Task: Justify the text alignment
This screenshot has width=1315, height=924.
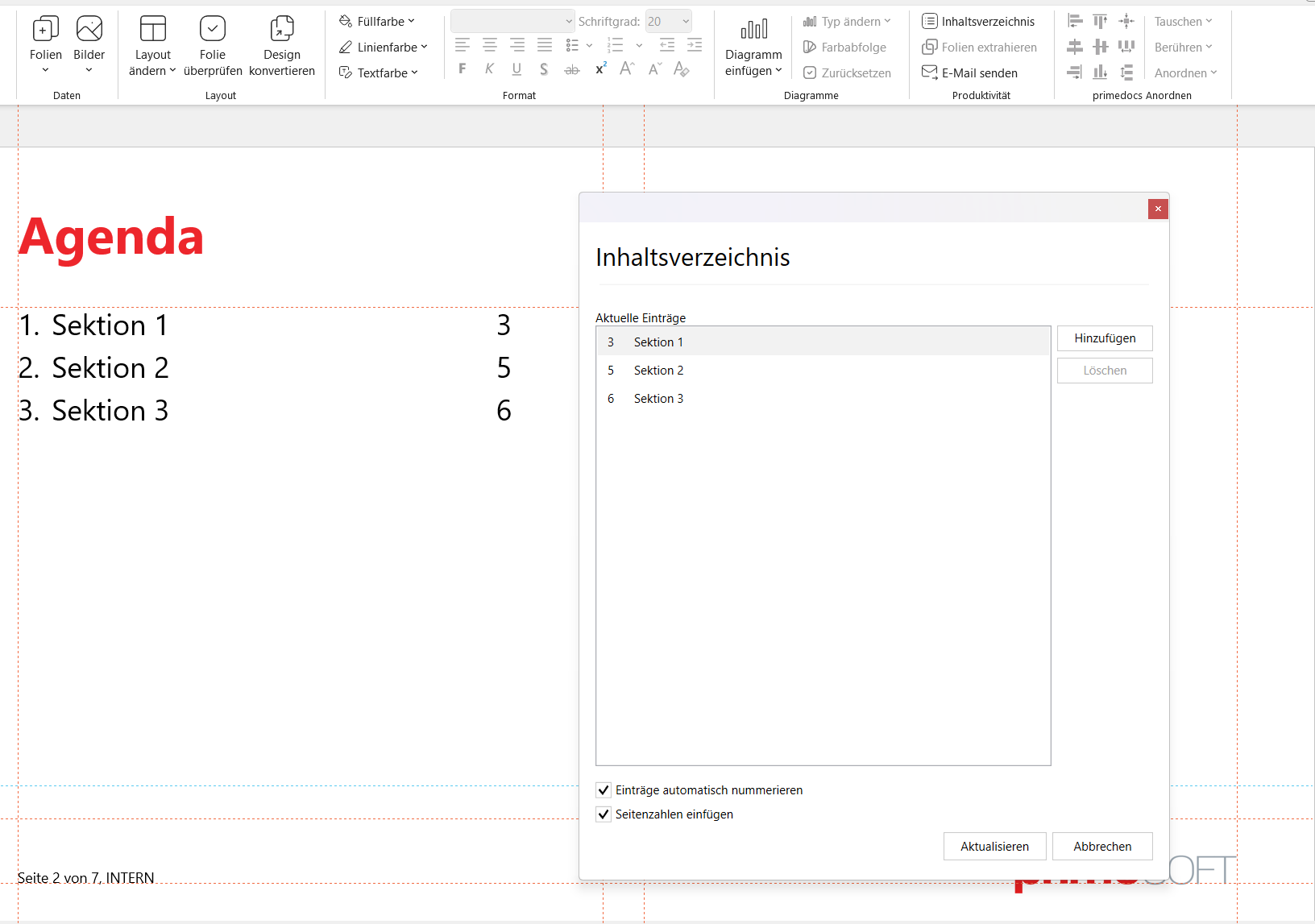Action: [x=545, y=45]
